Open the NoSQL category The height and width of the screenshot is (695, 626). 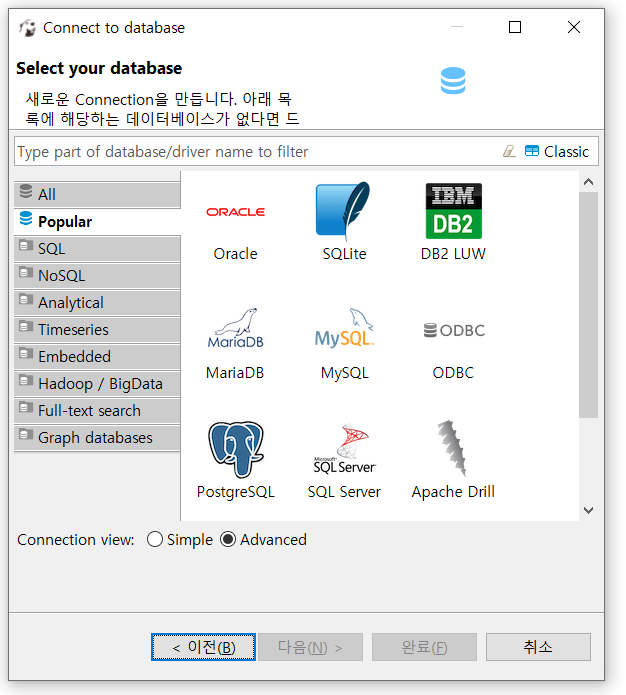pyautogui.click(x=97, y=276)
